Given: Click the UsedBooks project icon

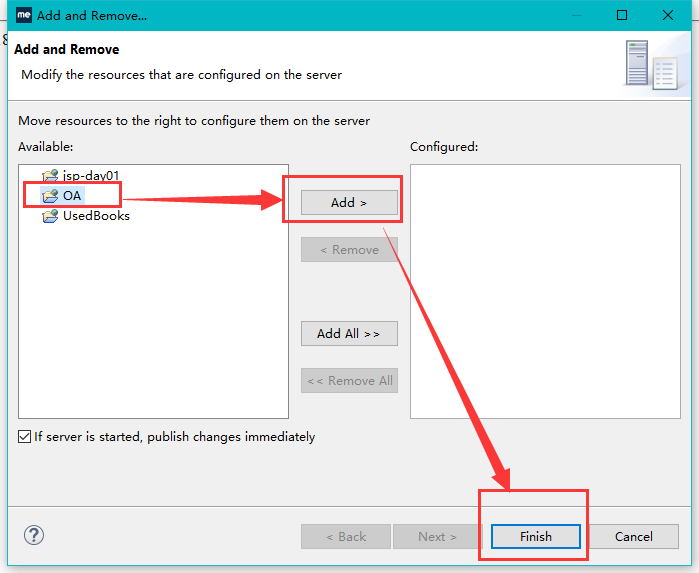Looking at the screenshot, I should (50, 216).
